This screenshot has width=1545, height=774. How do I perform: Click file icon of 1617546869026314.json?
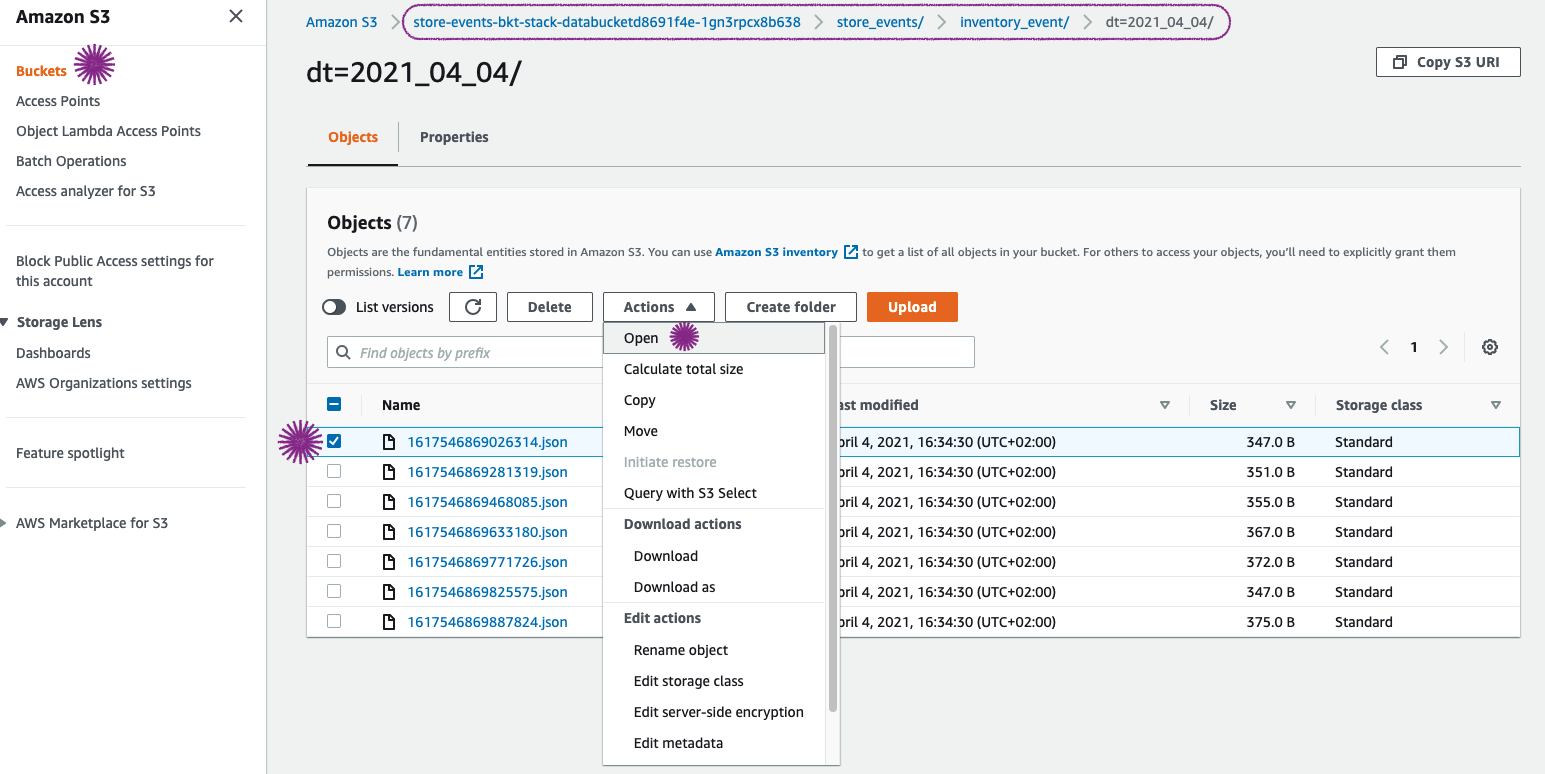(x=389, y=441)
